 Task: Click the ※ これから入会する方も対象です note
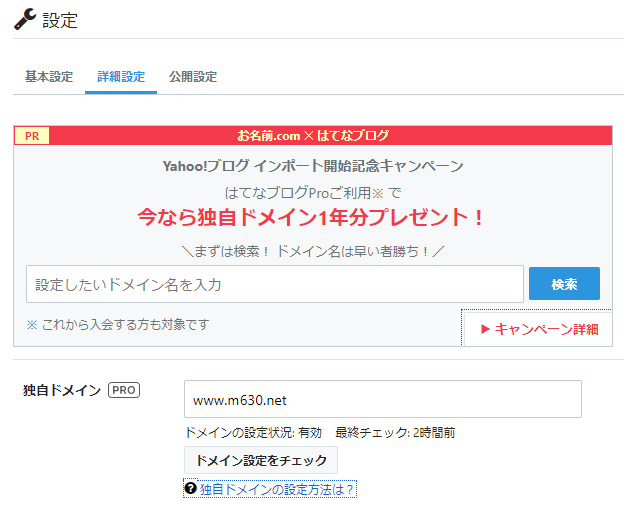(x=118, y=324)
